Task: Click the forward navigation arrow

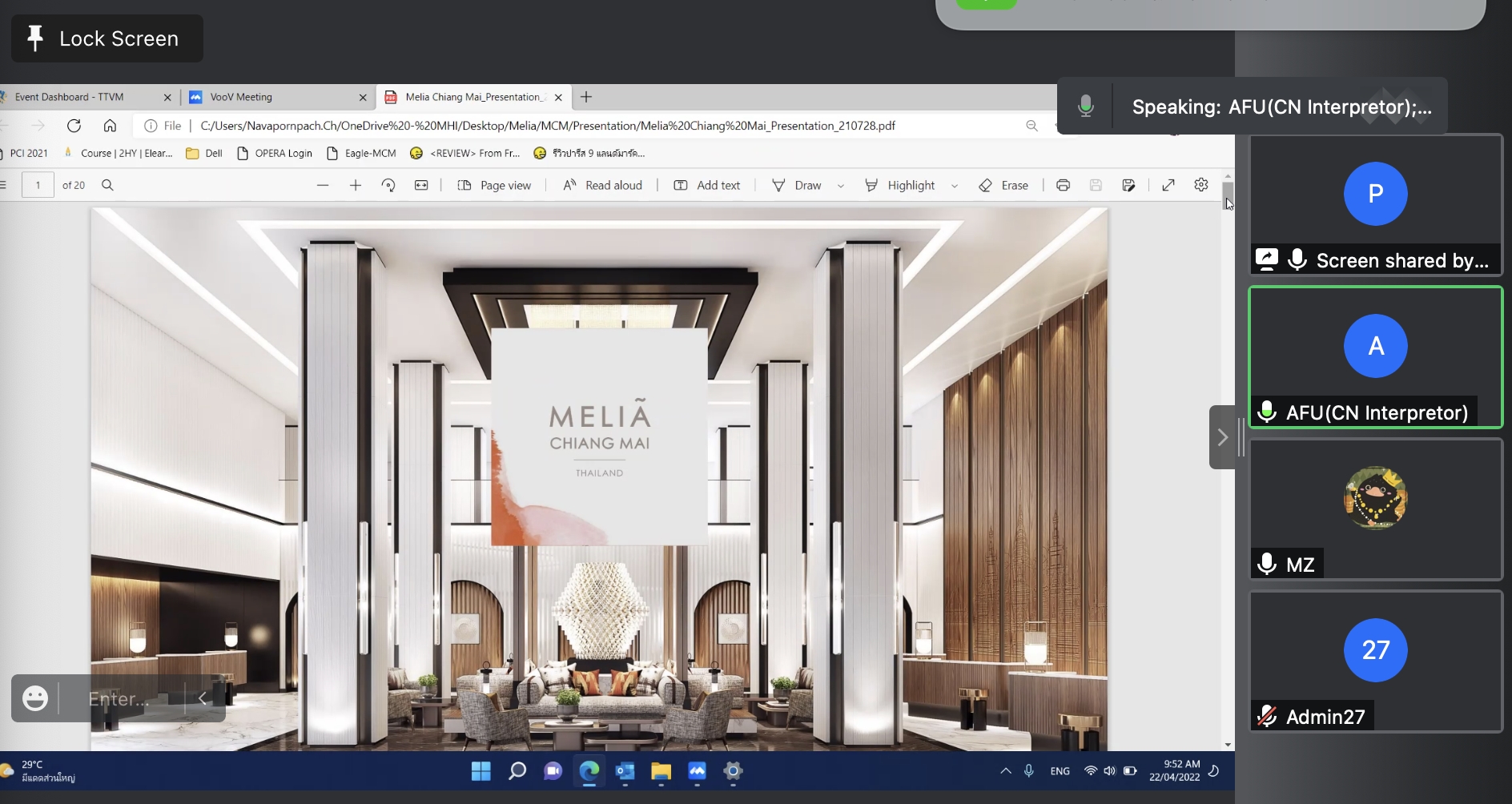Action: [x=38, y=126]
